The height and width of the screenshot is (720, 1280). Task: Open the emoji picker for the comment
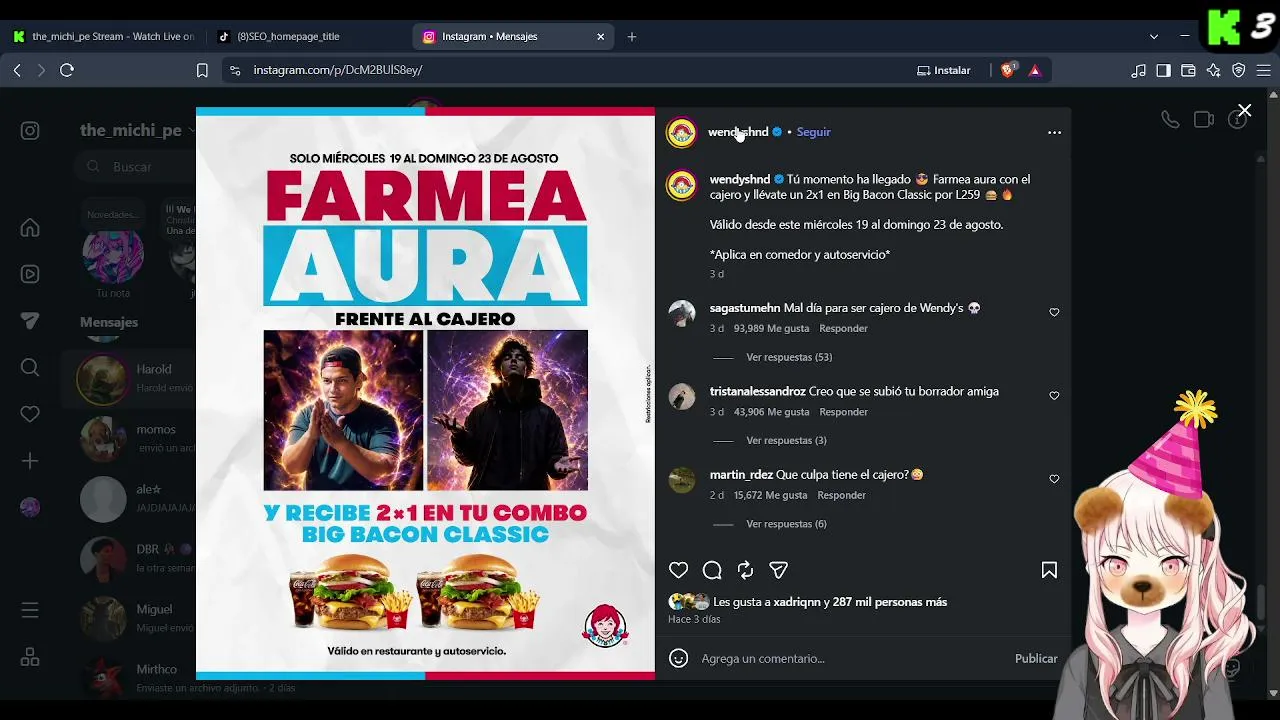(x=679, y=658)
